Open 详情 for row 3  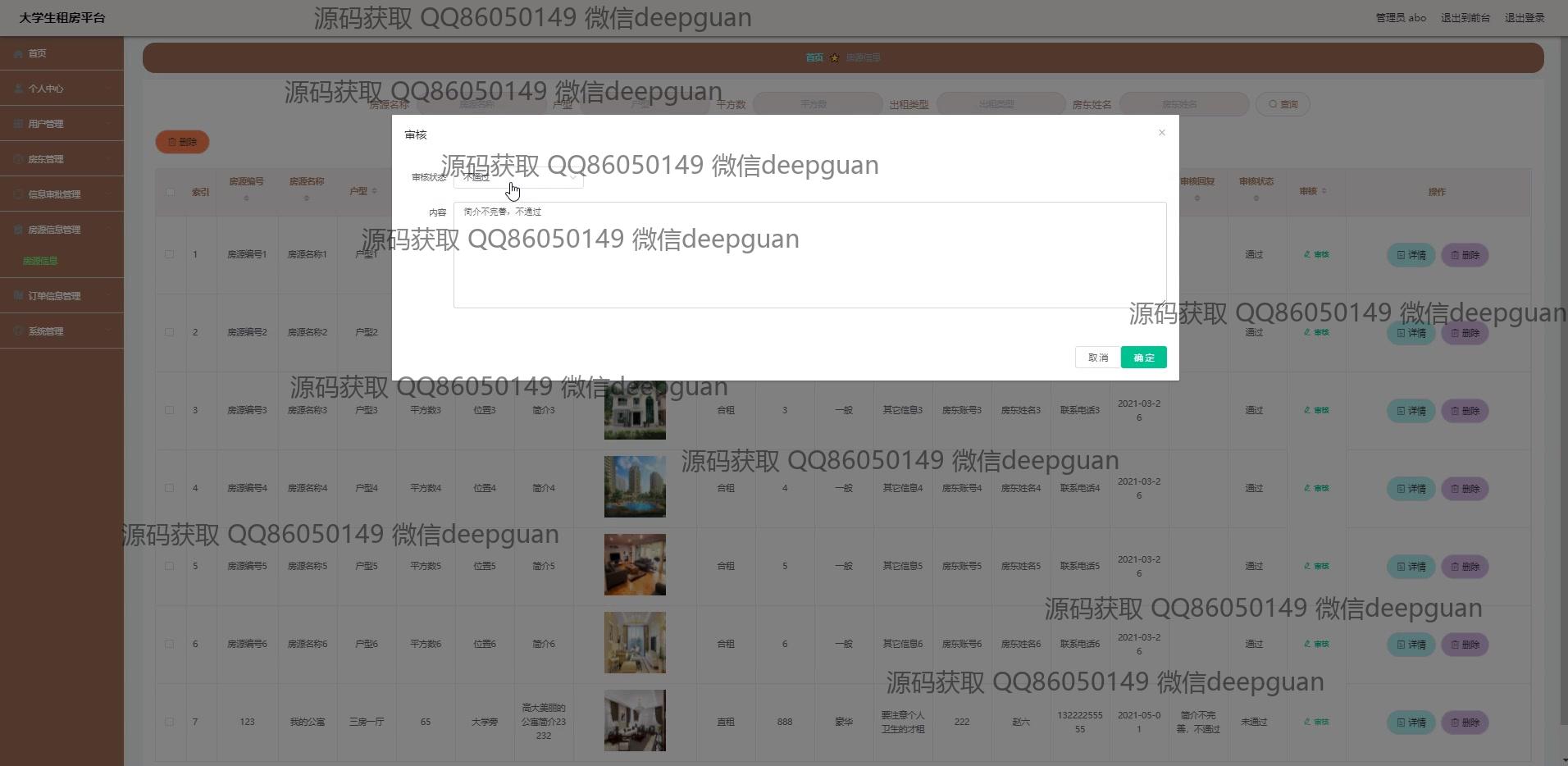1411,411
